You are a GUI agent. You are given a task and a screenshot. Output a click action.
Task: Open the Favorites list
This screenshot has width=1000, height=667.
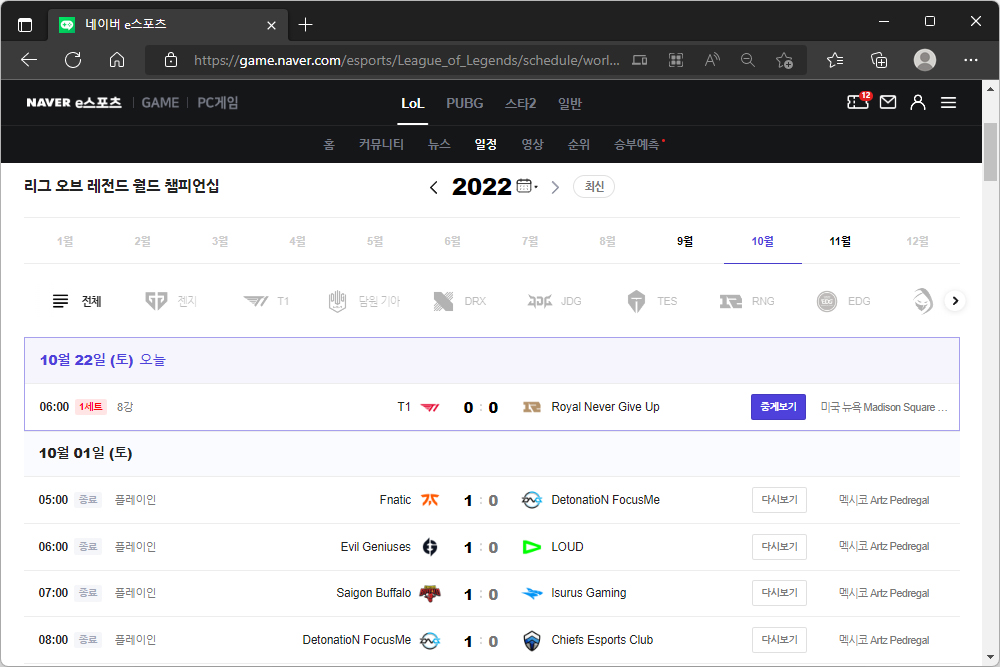[835, 60]
